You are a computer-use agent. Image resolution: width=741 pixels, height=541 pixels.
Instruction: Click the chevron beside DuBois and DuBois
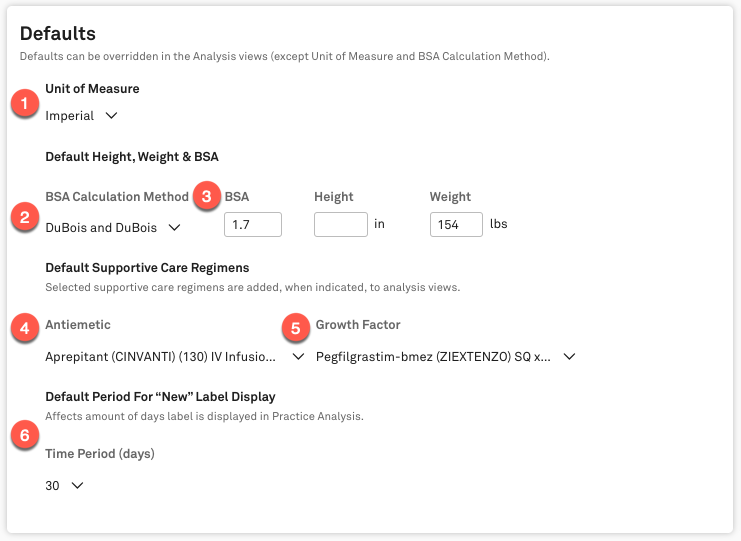click(x=174, y=227)
